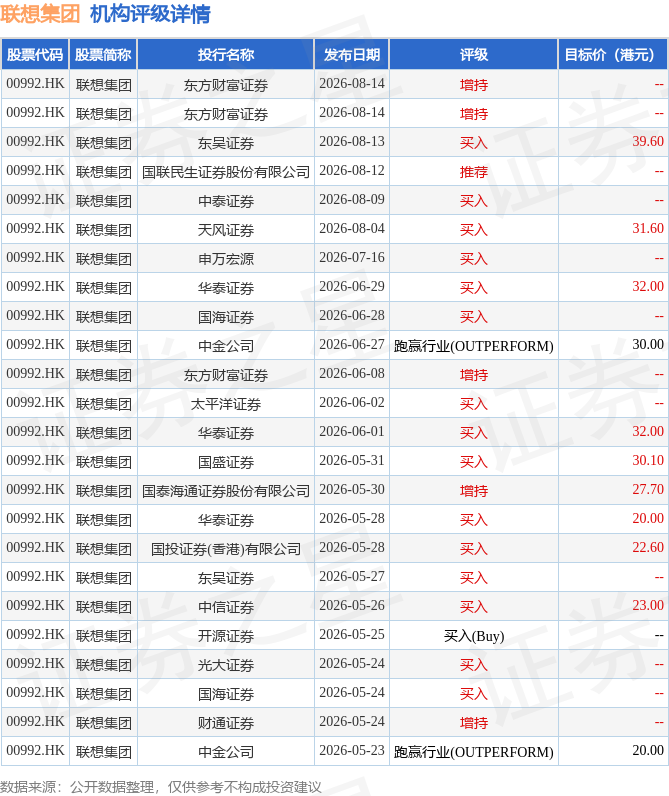Select the 推荐 rating cell
Viewport: 669px width, 796px height.
click(x=474, y=172)
